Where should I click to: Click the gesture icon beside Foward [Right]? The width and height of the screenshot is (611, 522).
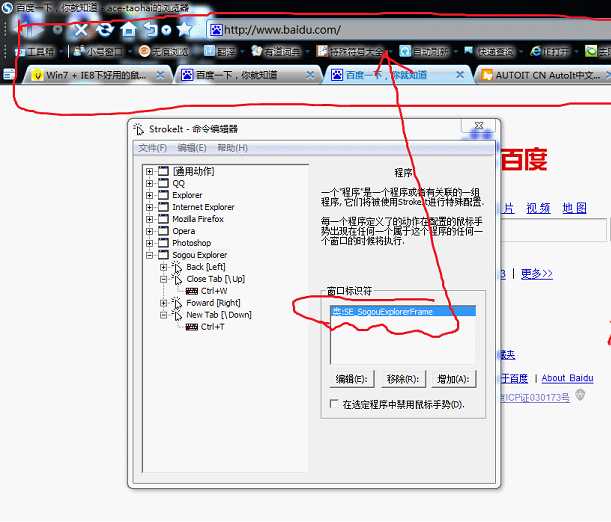(x=177, y=303)
